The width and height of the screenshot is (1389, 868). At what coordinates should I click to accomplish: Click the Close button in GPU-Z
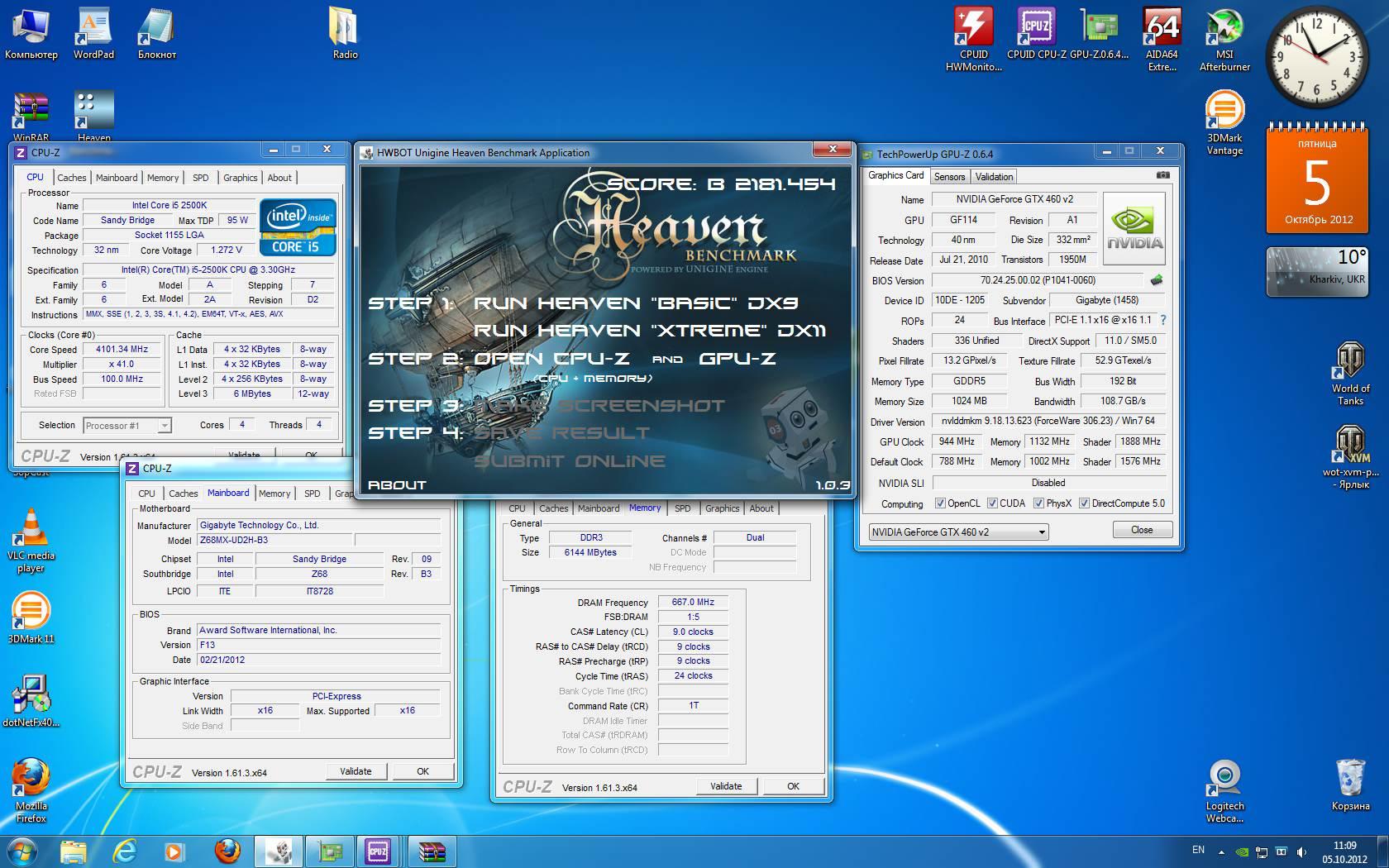click(x=1142, y=530)
